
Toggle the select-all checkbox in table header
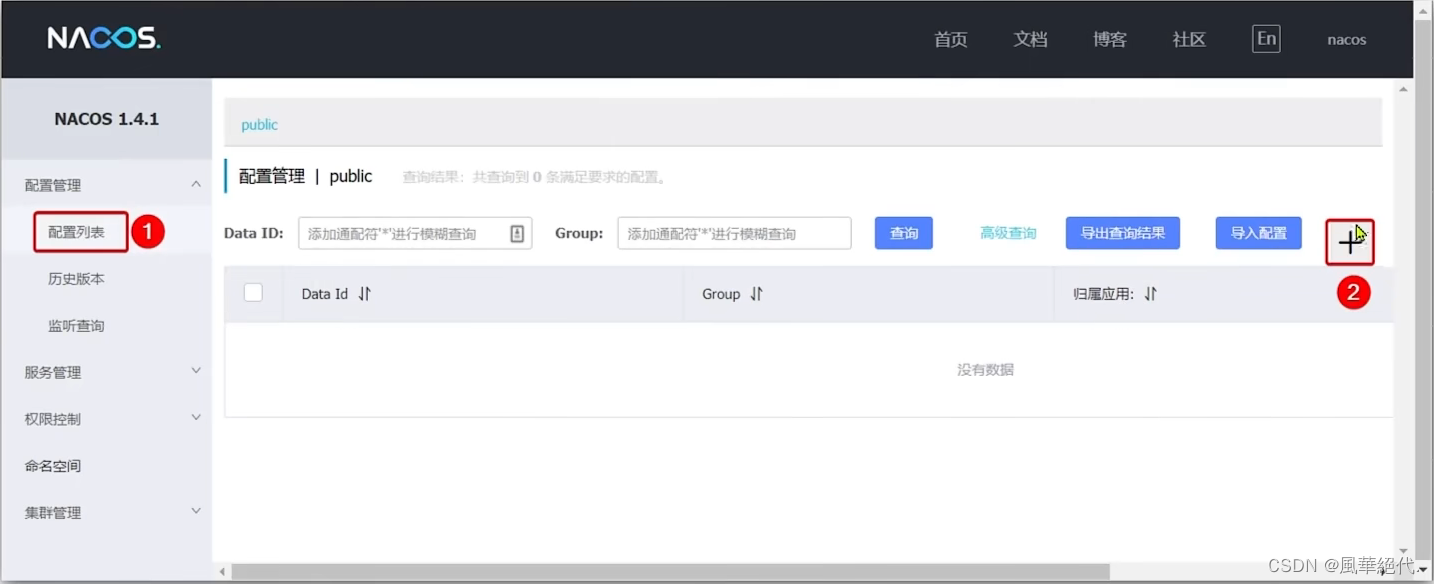[x=254, y=292]
